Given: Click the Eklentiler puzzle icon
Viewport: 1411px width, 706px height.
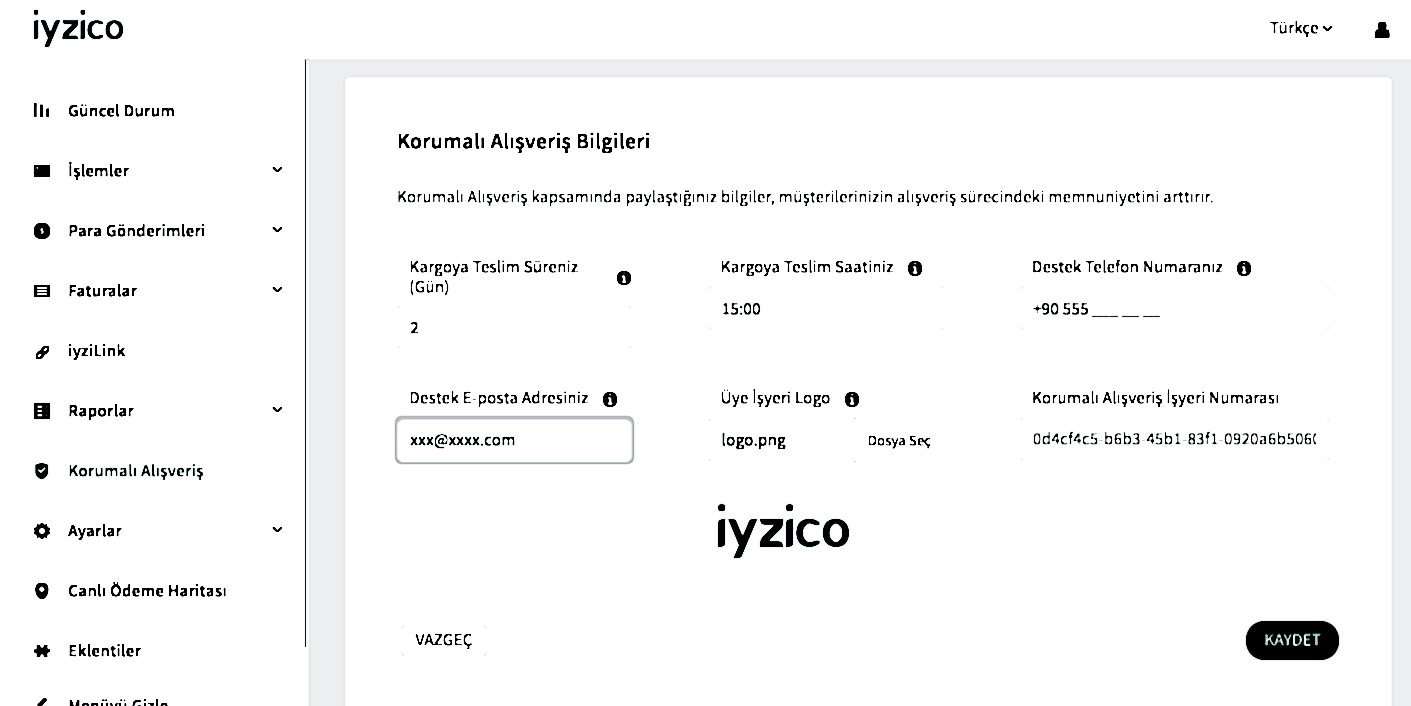Looking at the screenshot, I should point(42,651).
